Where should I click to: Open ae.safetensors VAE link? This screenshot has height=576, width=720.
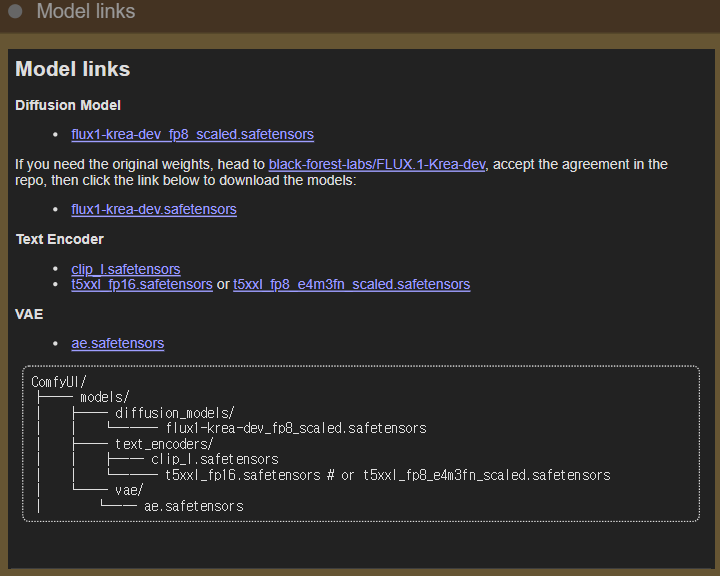118,344
